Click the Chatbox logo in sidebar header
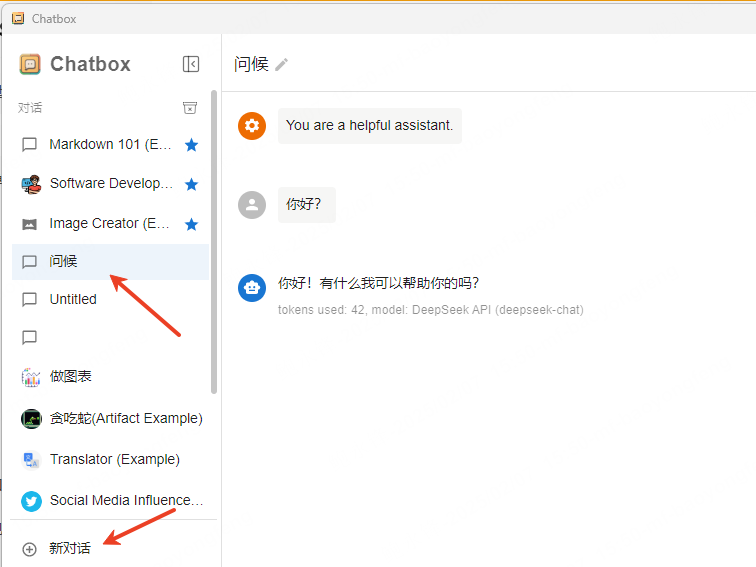The width and height of the screenshot is (756, 567). (30, 64)
